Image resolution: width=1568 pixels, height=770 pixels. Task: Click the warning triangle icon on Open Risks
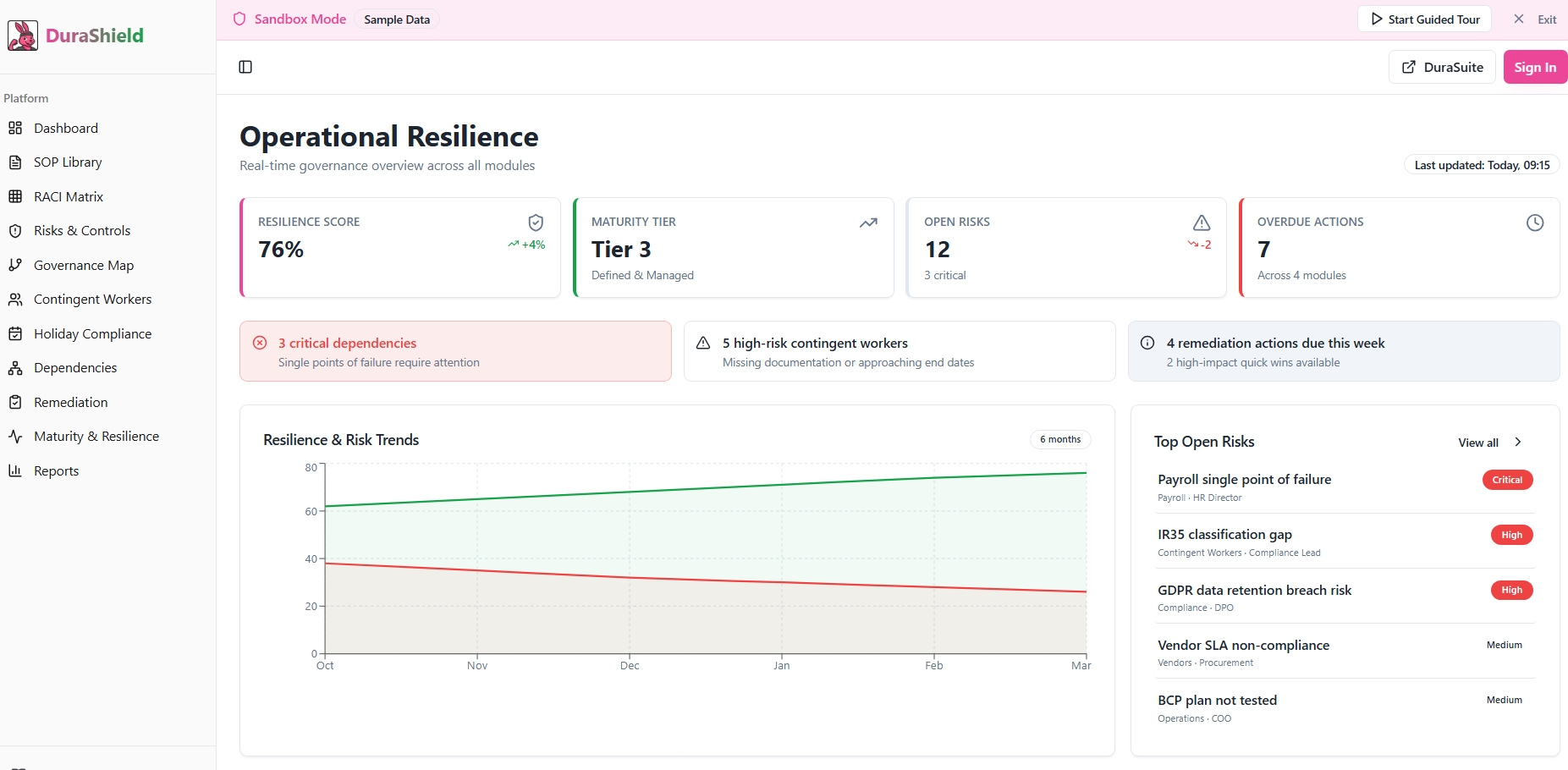[x=1202, y=223]
